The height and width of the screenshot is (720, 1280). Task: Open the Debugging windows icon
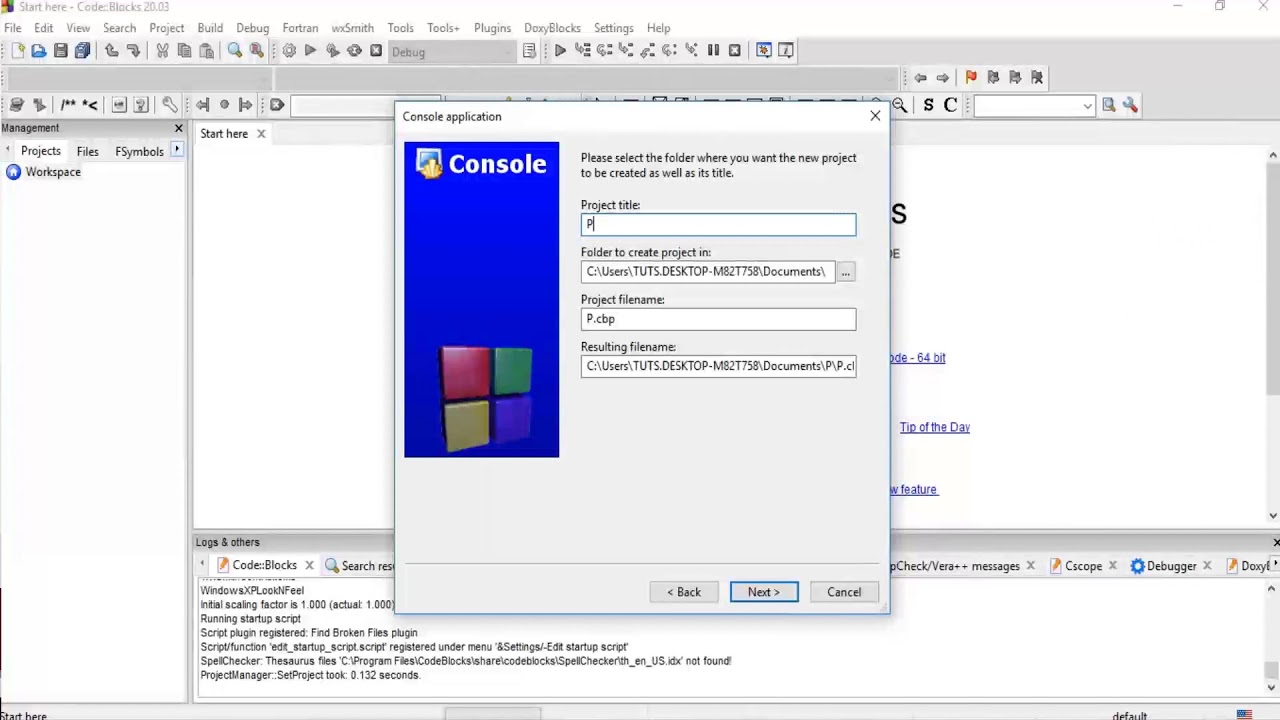pos(764,51)
